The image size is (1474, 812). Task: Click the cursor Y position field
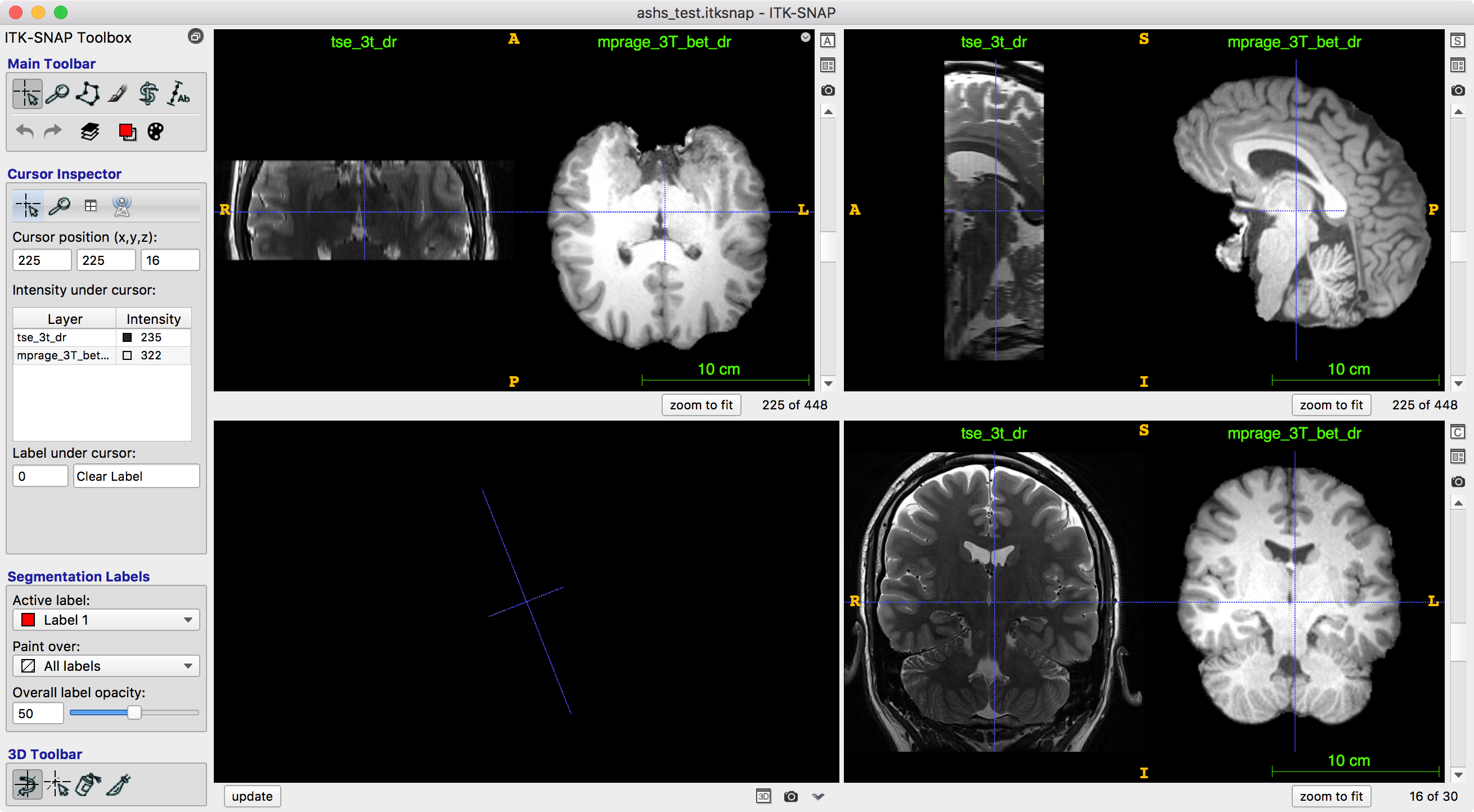(106, 260)
